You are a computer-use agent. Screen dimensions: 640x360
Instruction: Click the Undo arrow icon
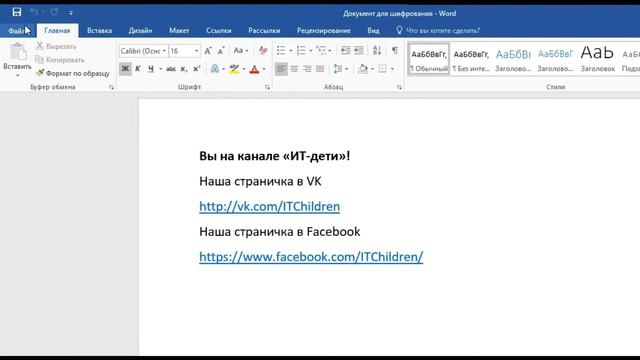[34, 12]
